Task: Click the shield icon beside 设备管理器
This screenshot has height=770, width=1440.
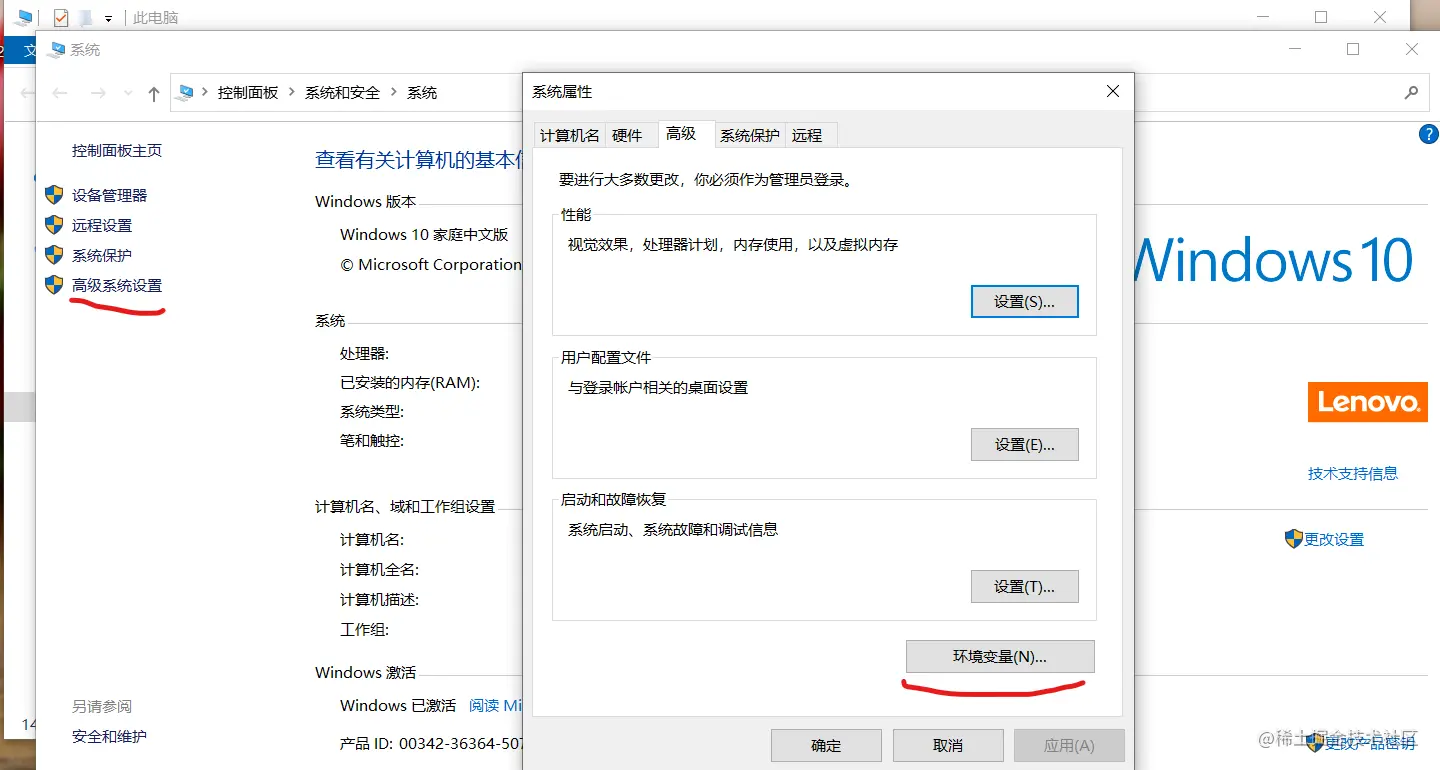Action: (x=55, y=195)
